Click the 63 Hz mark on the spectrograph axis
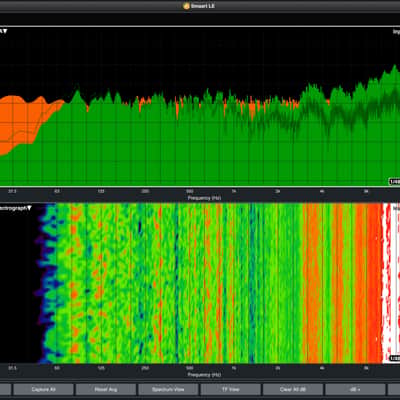Image resolution: width=400 pixels, height=400 pixels. click(x=57, y=368)
